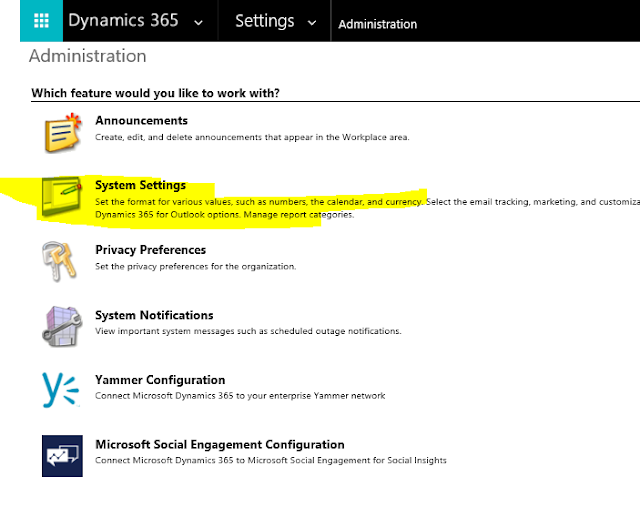Click 'Which feature would you like to work with?'
The height and width of the screenshot is (507, 640).
coord(156,93)
